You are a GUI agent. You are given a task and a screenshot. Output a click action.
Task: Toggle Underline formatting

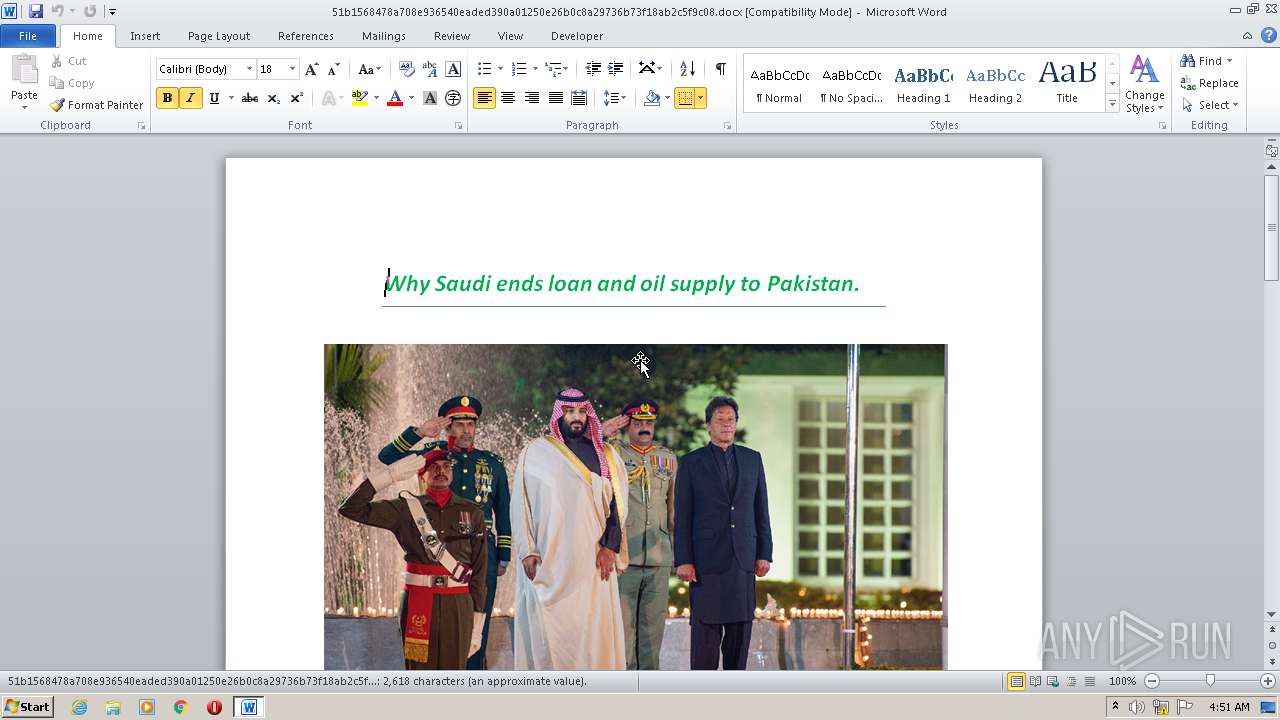214,98
